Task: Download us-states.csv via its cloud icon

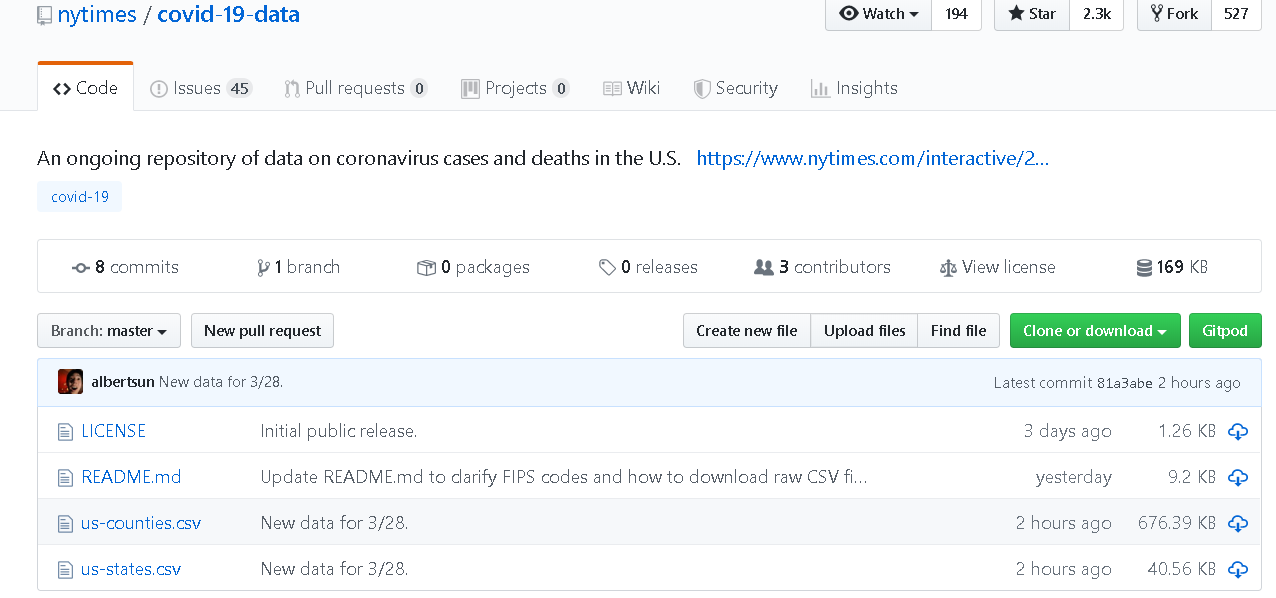Action: coord(1238,569)
